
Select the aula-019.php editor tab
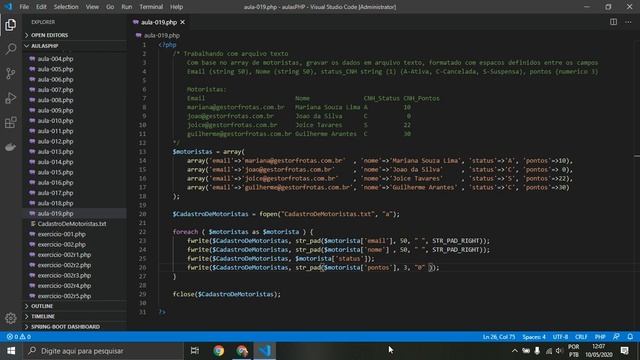[x=158, y=22]
